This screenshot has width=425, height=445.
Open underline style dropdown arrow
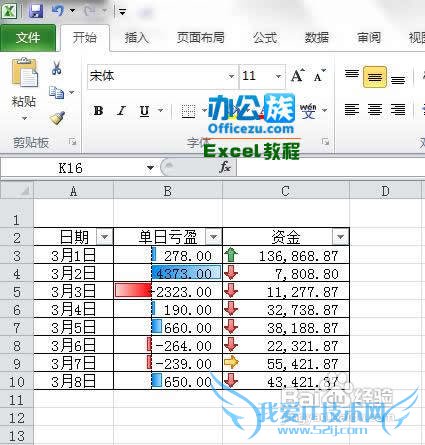pos(161,110)
